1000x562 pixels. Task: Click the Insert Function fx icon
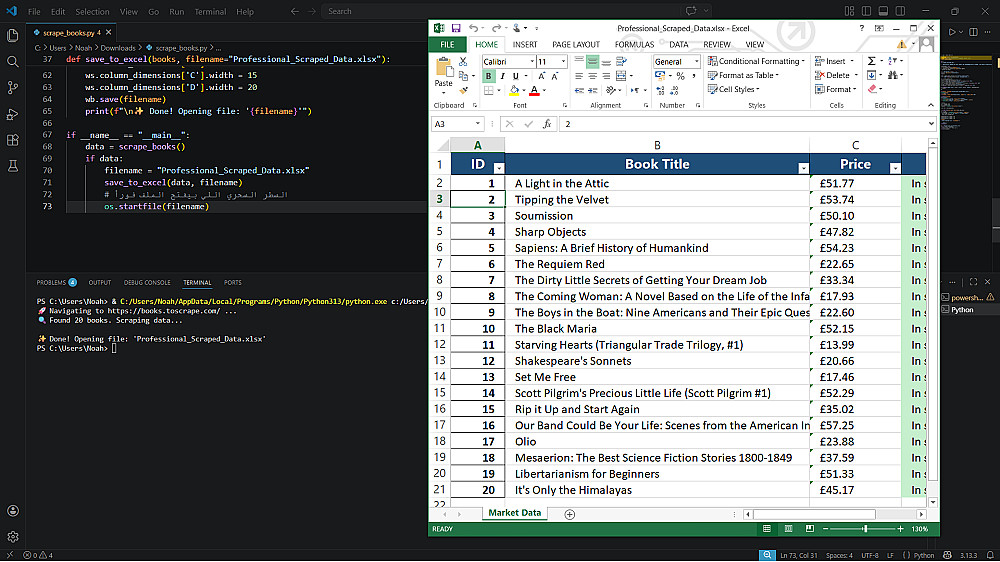(x=547, y=124)
